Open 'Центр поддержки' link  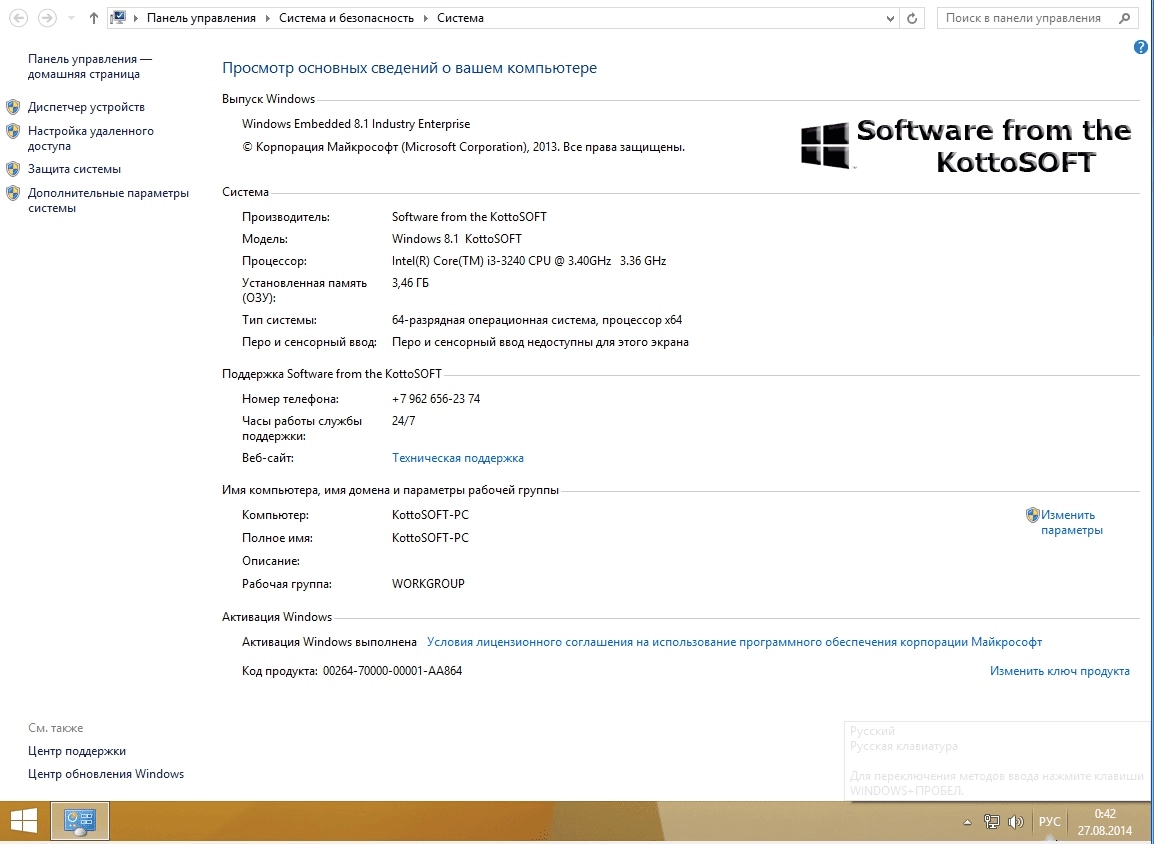77,751
